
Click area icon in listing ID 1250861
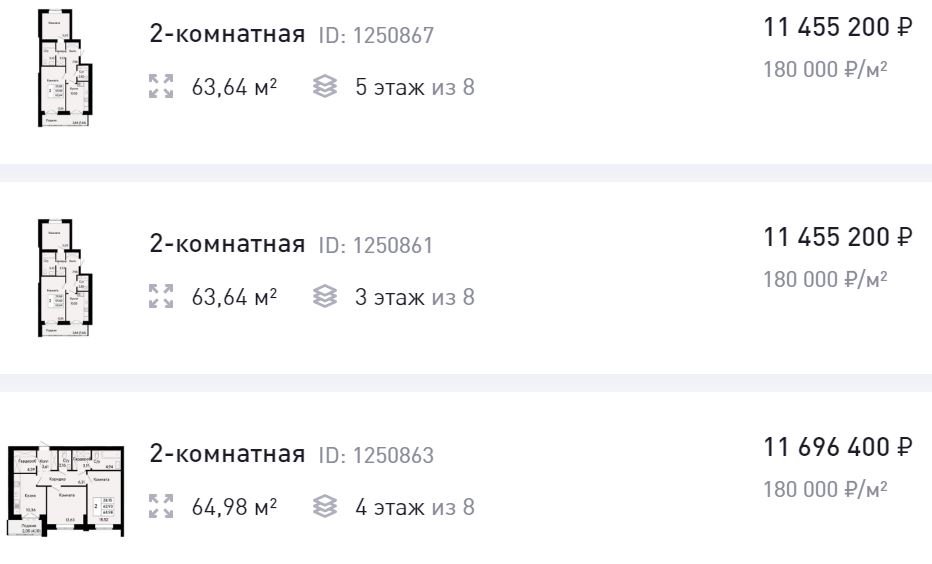tap(161, 296)
